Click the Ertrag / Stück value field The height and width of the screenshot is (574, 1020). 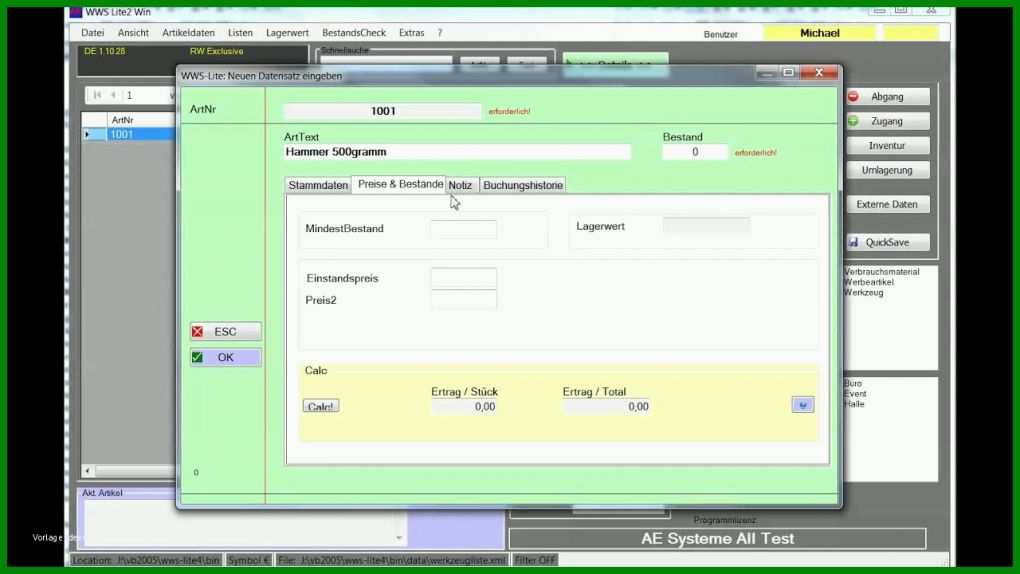point(464,407)
